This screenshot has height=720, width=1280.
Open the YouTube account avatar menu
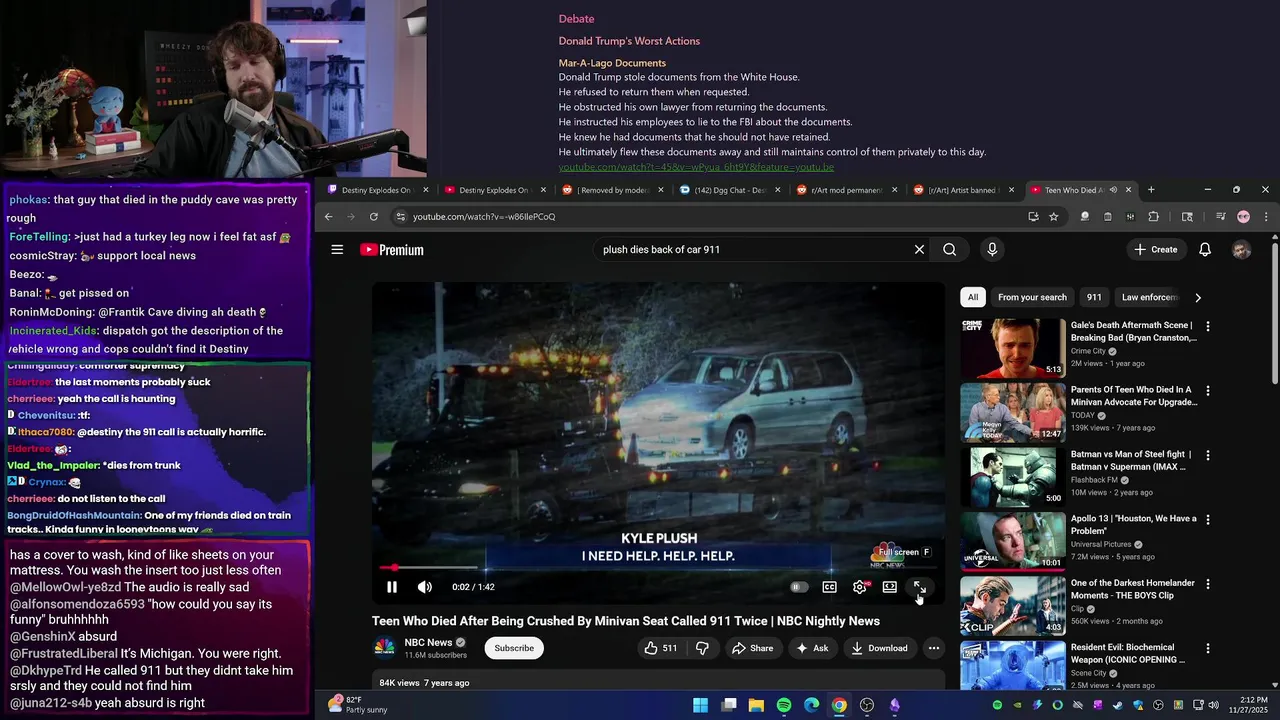pos(1241,250)
